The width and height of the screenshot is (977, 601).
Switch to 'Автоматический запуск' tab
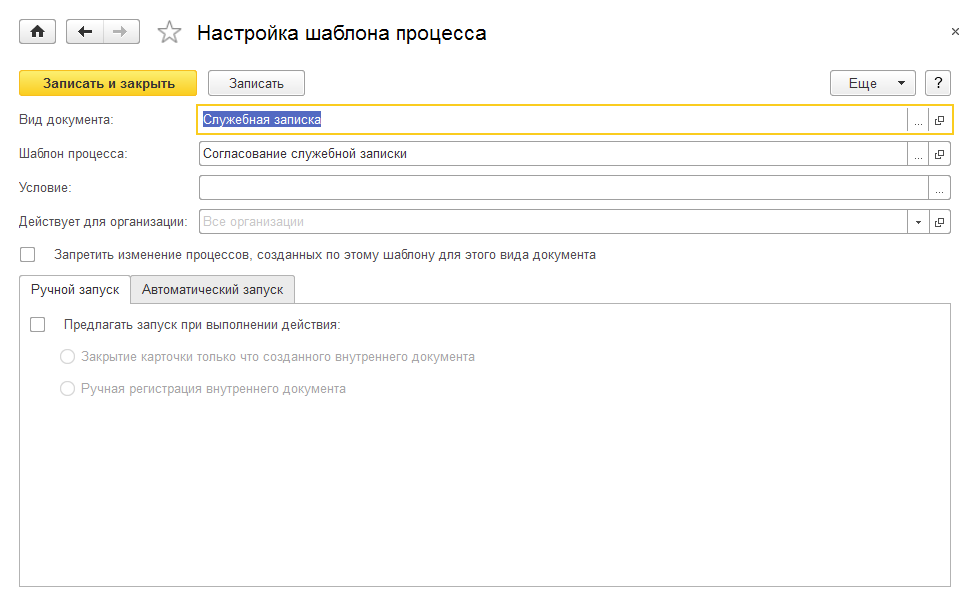pos(212,289)
